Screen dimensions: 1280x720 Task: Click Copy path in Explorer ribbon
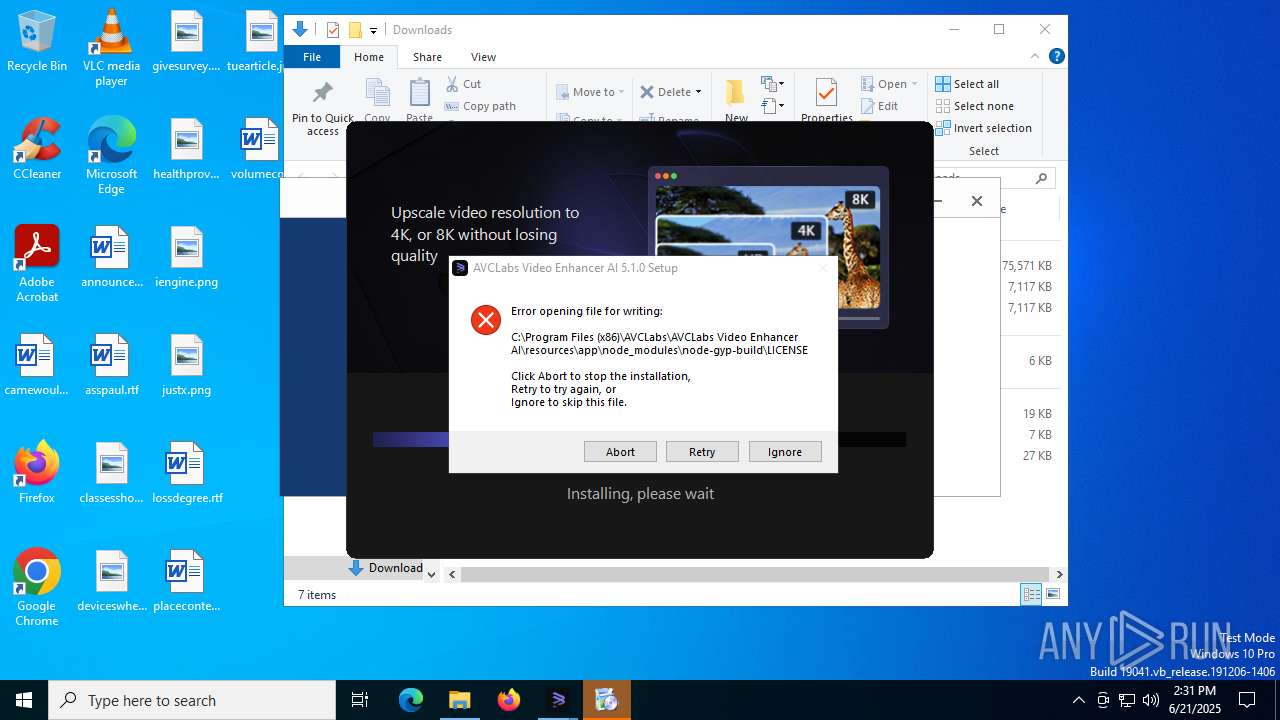point(480,106)
